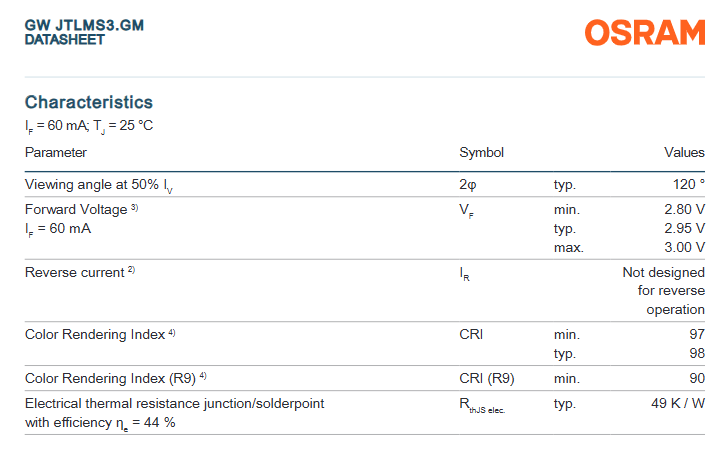Viewport: 726px width, 455px height.
Task: Click the 49 K / W value
Action: [677, 403]
